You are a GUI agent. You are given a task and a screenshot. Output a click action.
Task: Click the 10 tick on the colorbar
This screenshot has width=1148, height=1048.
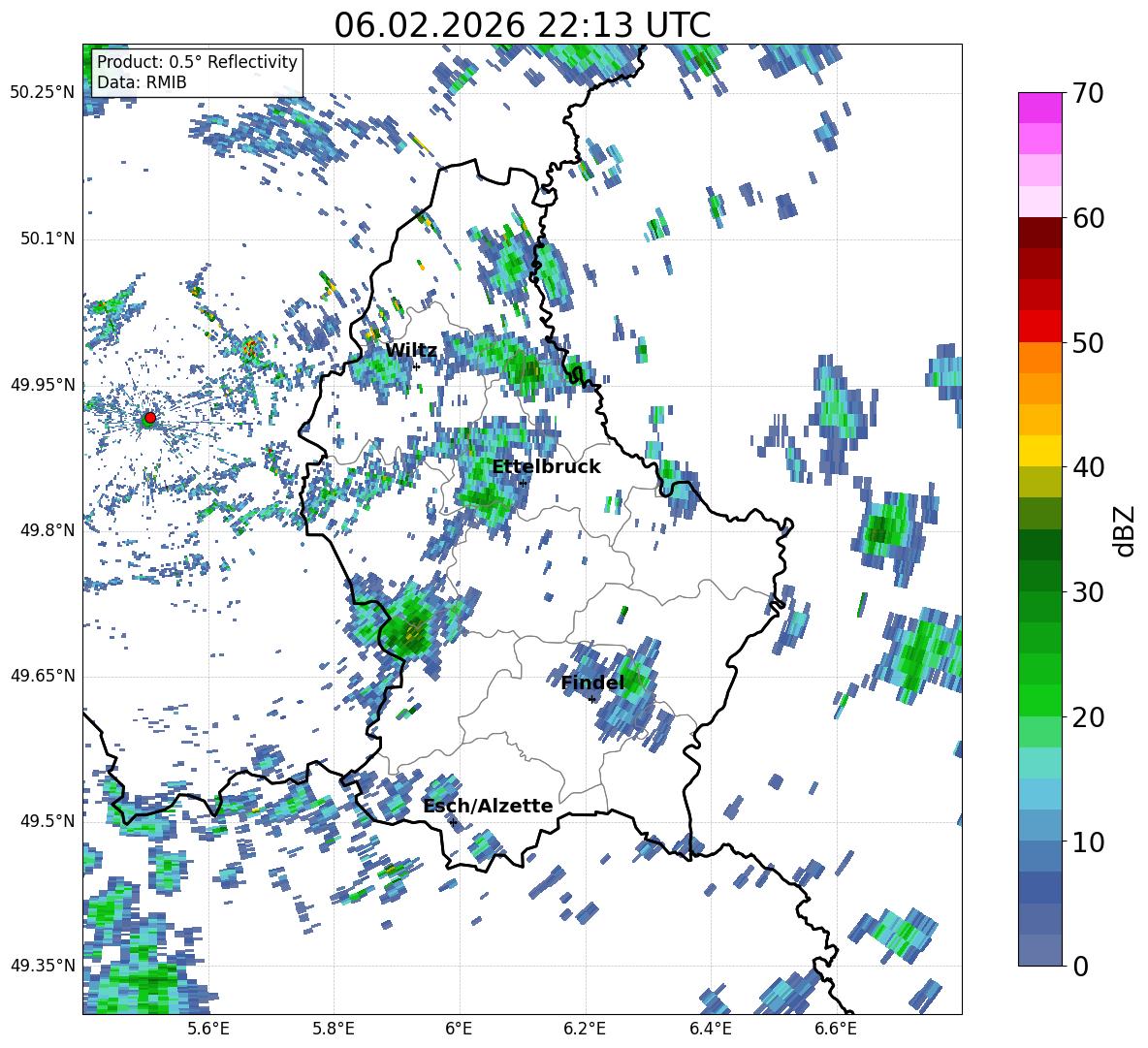(1088, 842)
